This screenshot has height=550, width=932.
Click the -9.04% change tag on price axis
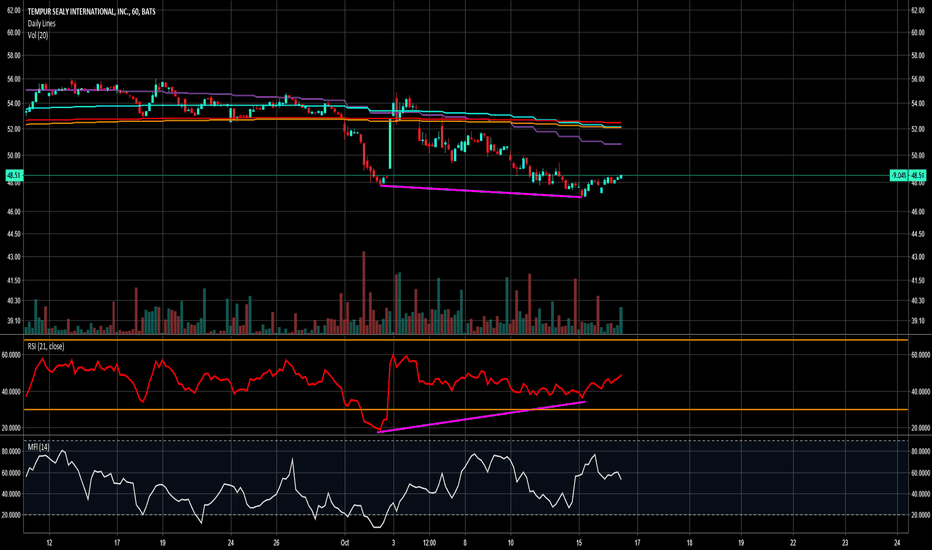tap(898, 175)
